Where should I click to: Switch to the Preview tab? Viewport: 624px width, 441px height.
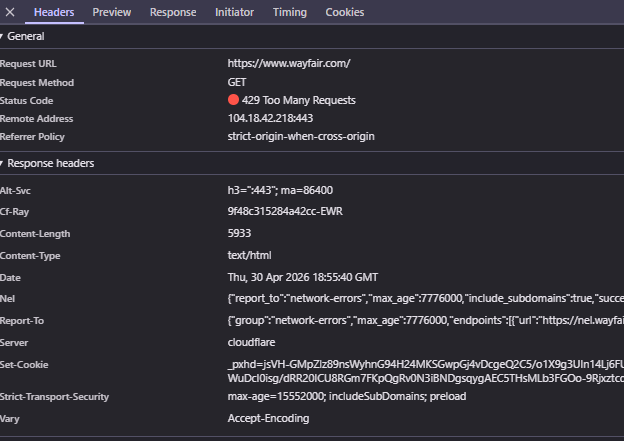pyautogui.click(x=112, y=12)
